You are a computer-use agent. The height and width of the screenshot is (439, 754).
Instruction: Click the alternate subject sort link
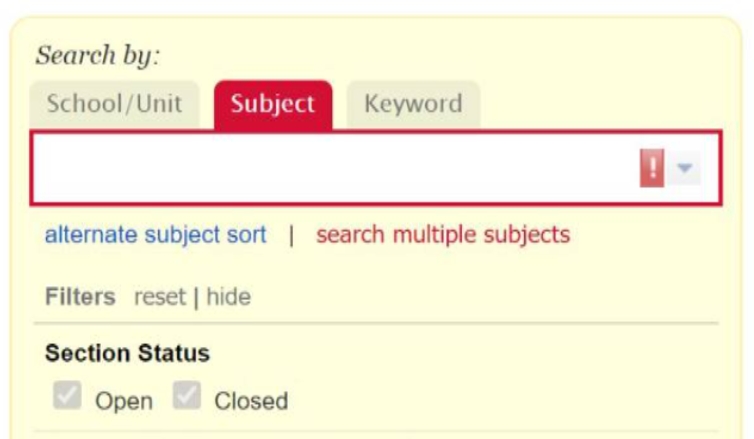point(155,235)
